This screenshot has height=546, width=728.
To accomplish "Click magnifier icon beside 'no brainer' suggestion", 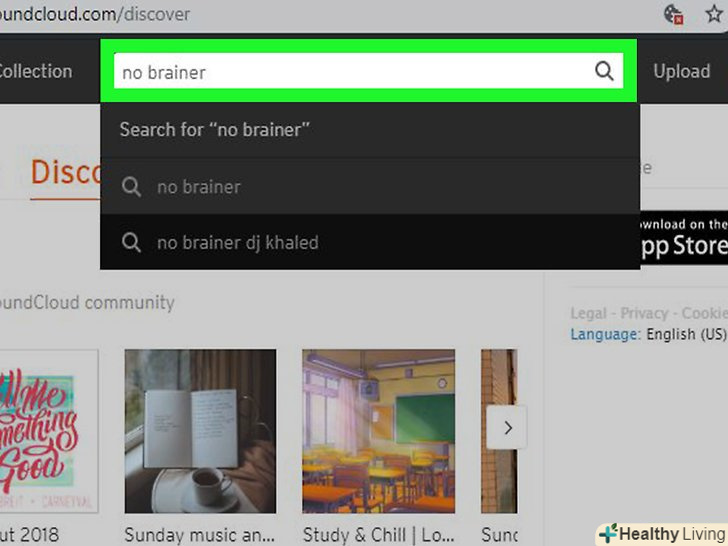I will click(131, 187).
